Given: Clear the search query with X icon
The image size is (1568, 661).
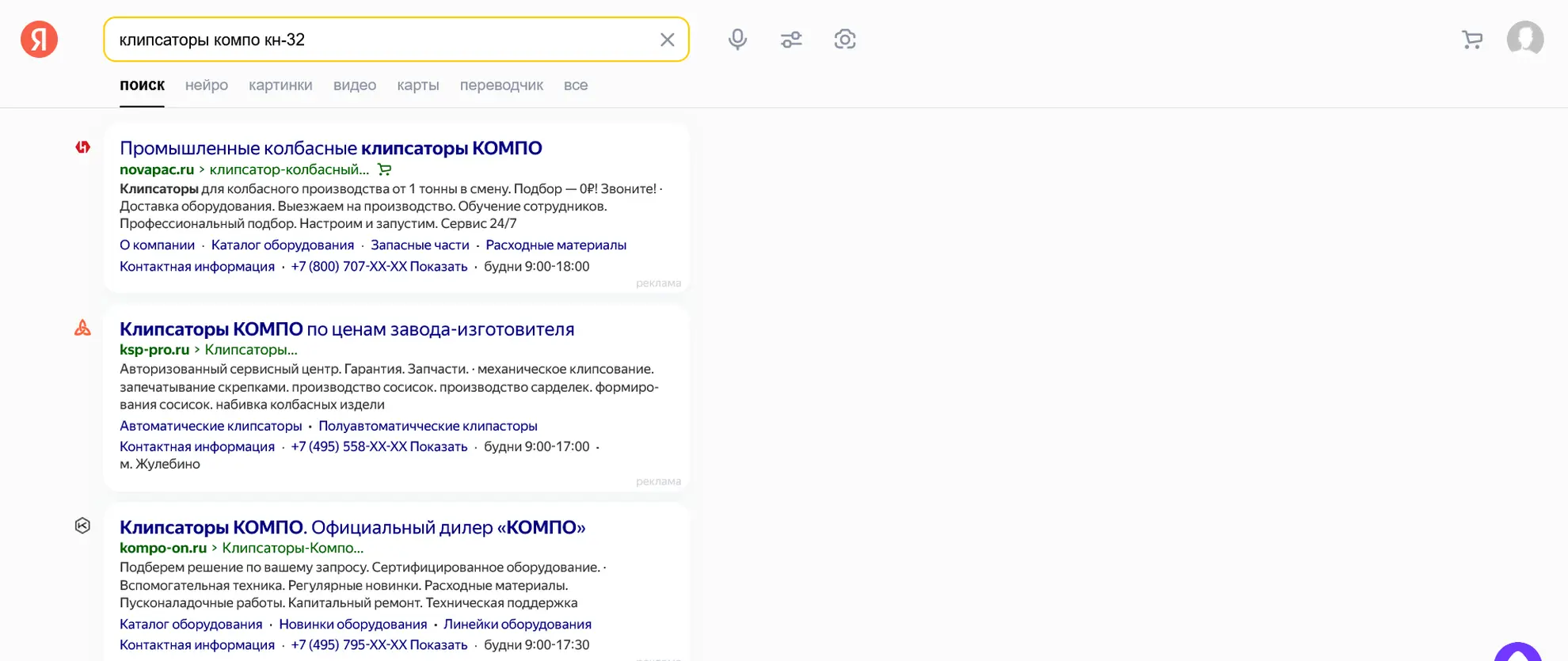Looking at the screenshot, I should tap(667, 40).
